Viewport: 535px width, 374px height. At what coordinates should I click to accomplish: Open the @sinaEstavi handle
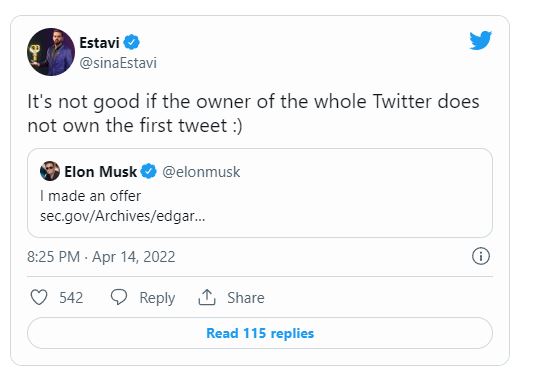[x=118, y=63]
